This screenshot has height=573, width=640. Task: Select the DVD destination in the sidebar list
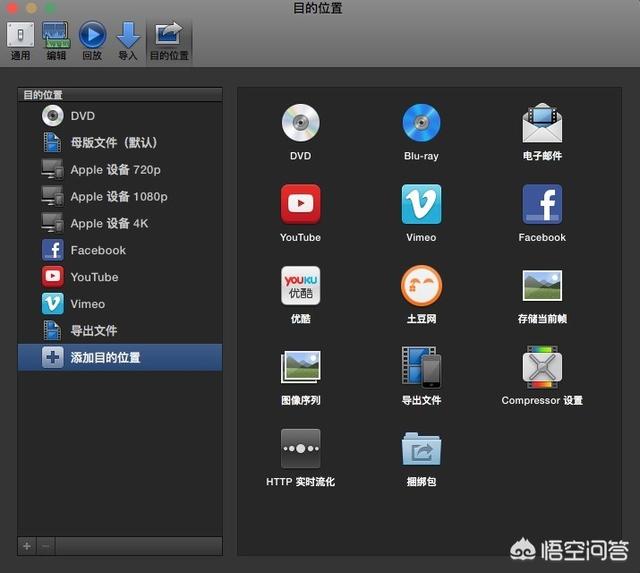pos(120,116)
